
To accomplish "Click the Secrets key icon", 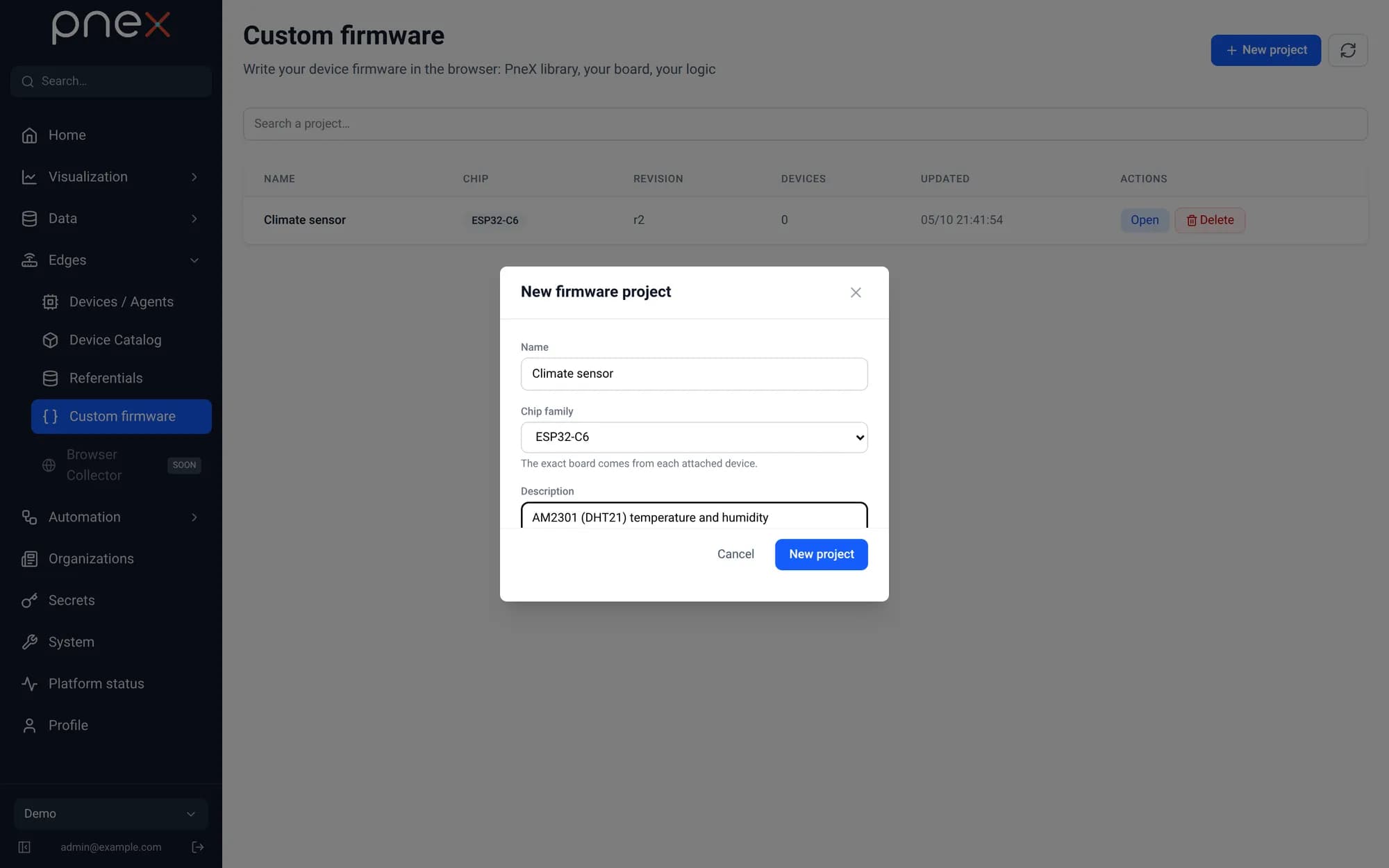I will tap(29, 601).
